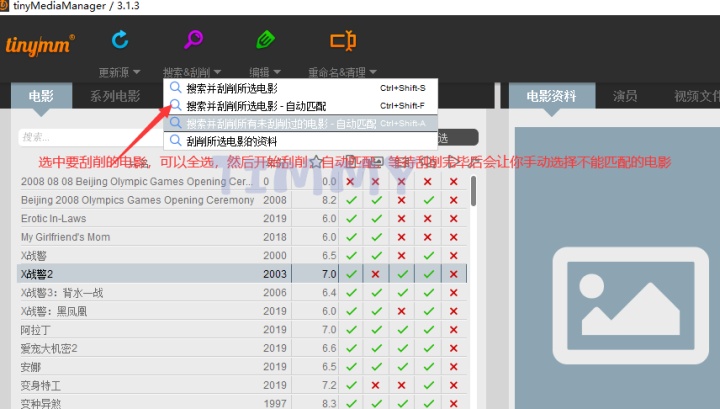Click the purple search and scrape magnifier icon
The image size is (720, 409).
(193, 39)
